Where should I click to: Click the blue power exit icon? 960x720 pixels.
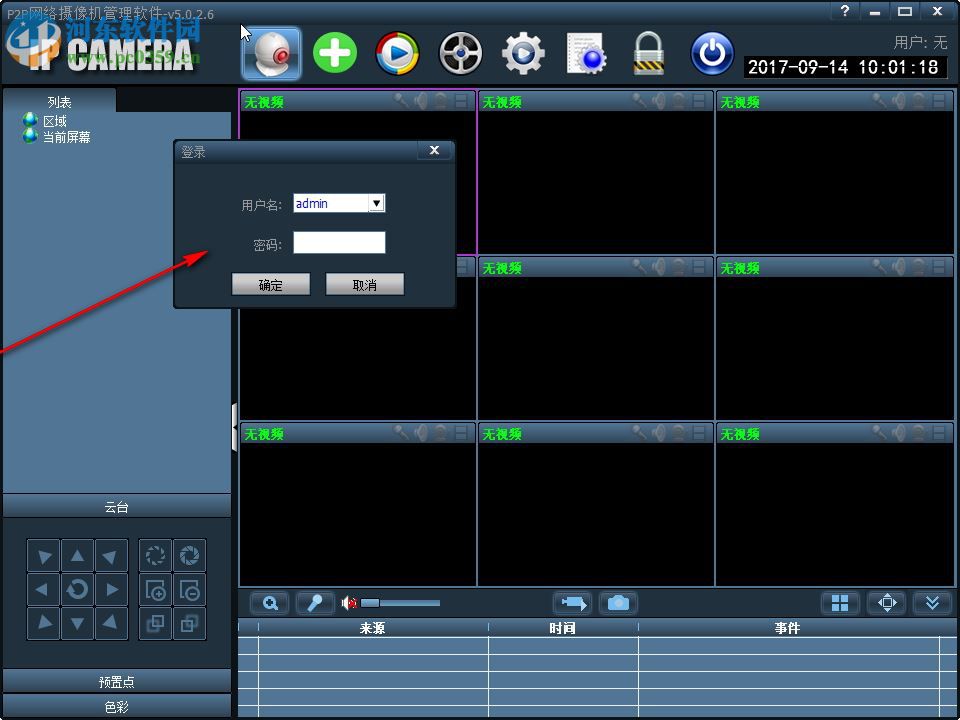(712, 54)
